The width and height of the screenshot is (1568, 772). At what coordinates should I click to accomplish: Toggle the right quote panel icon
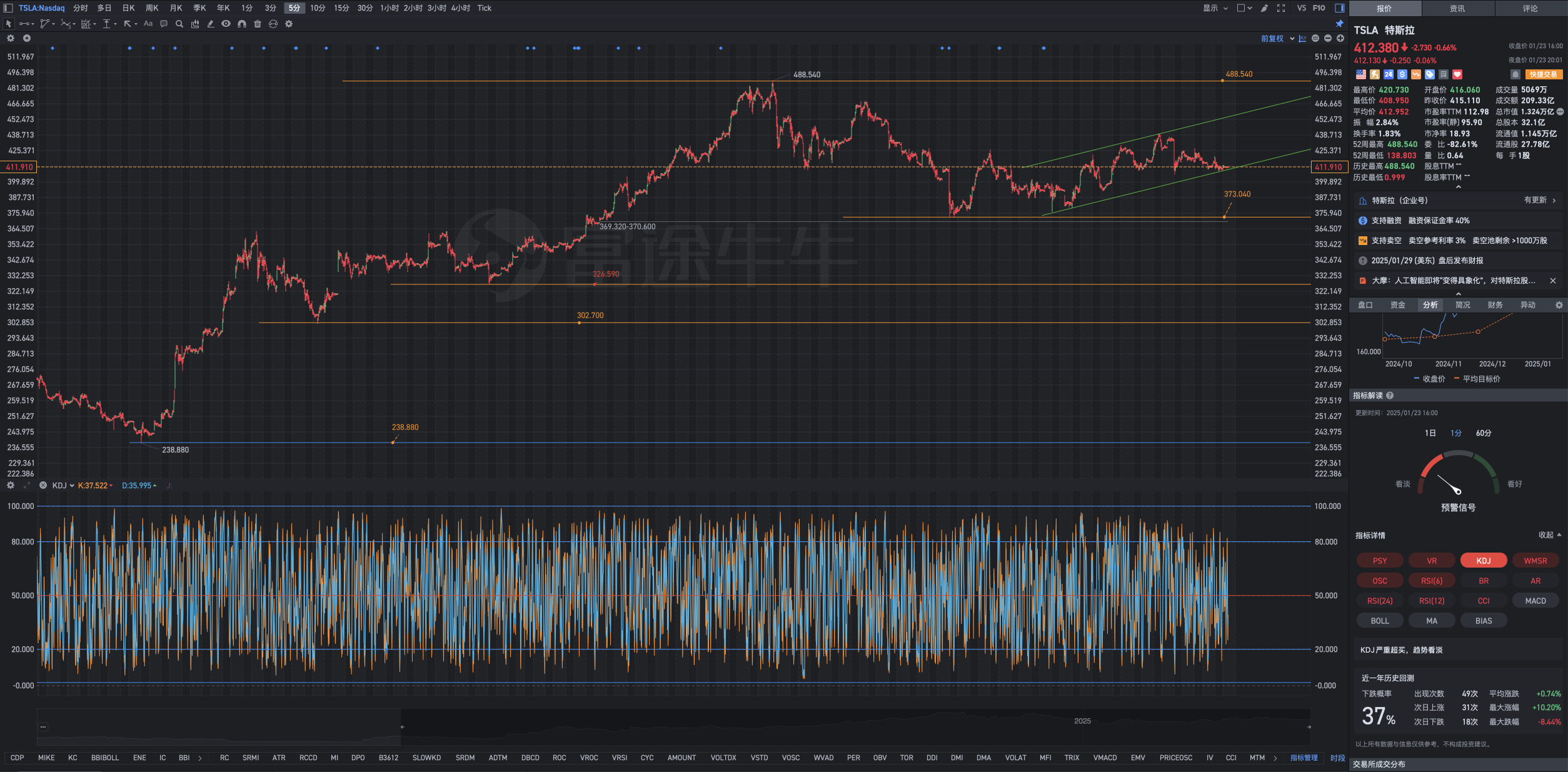pyautogui.click(x=1340, y=8)
